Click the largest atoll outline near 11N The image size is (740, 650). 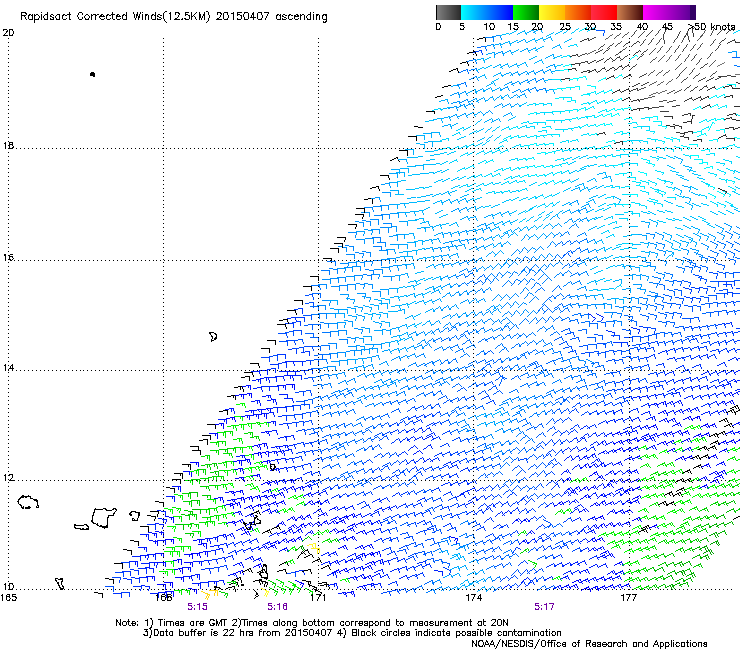(x=103, y=517)
